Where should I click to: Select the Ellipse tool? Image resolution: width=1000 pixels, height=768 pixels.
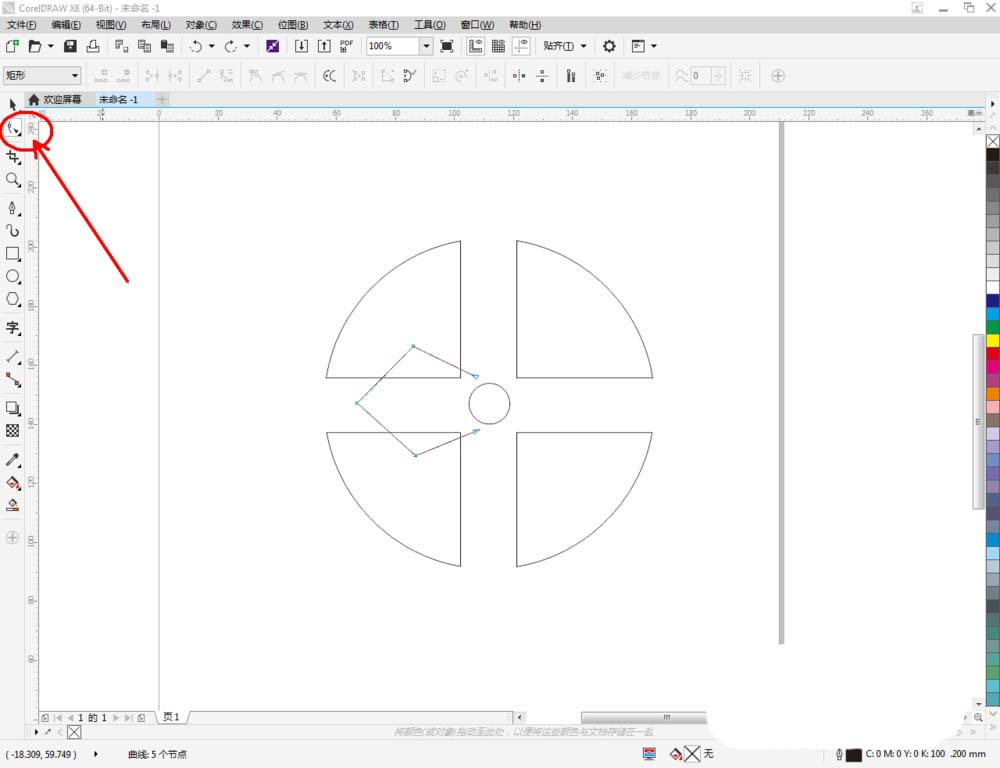(12, 276)
